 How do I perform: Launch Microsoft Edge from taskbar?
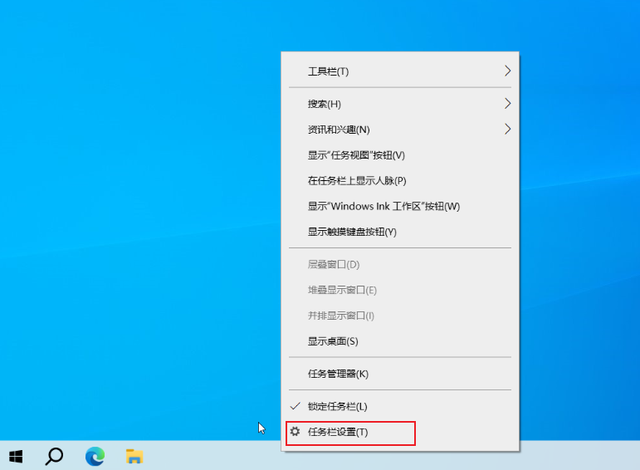pyautogui.click(x=95, y=456)
